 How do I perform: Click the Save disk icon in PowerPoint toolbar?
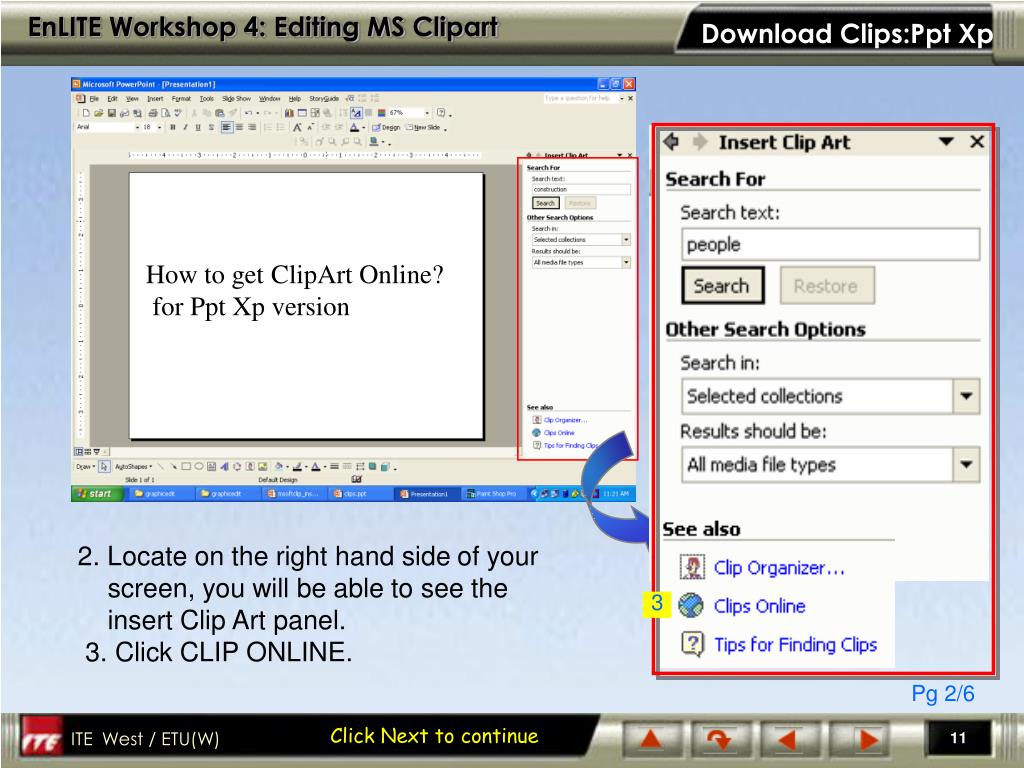click(112, 113)
